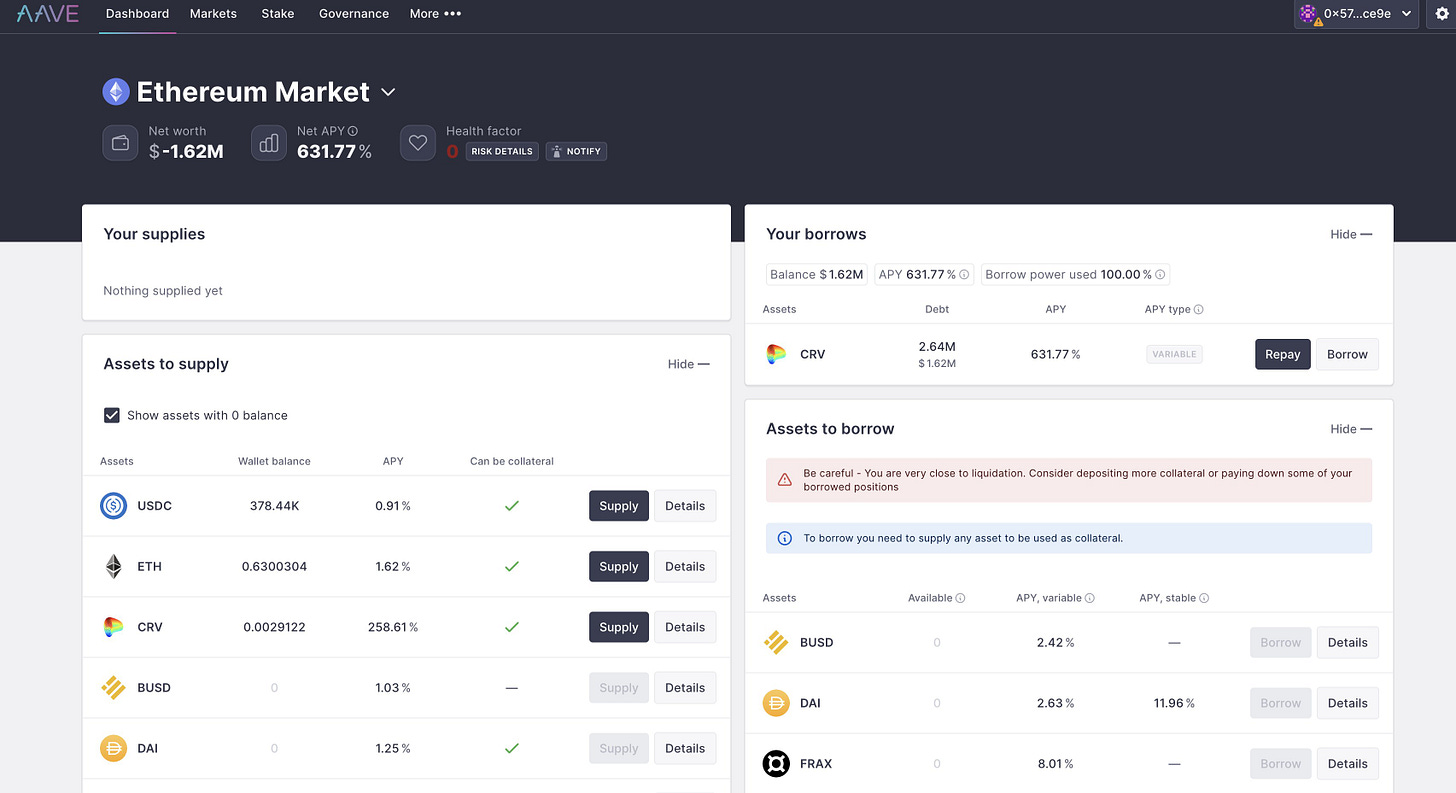Click the info icon beside Borrow power used
The height and width of the screenshot is (793, 1456).
[x=1160, y=274]
